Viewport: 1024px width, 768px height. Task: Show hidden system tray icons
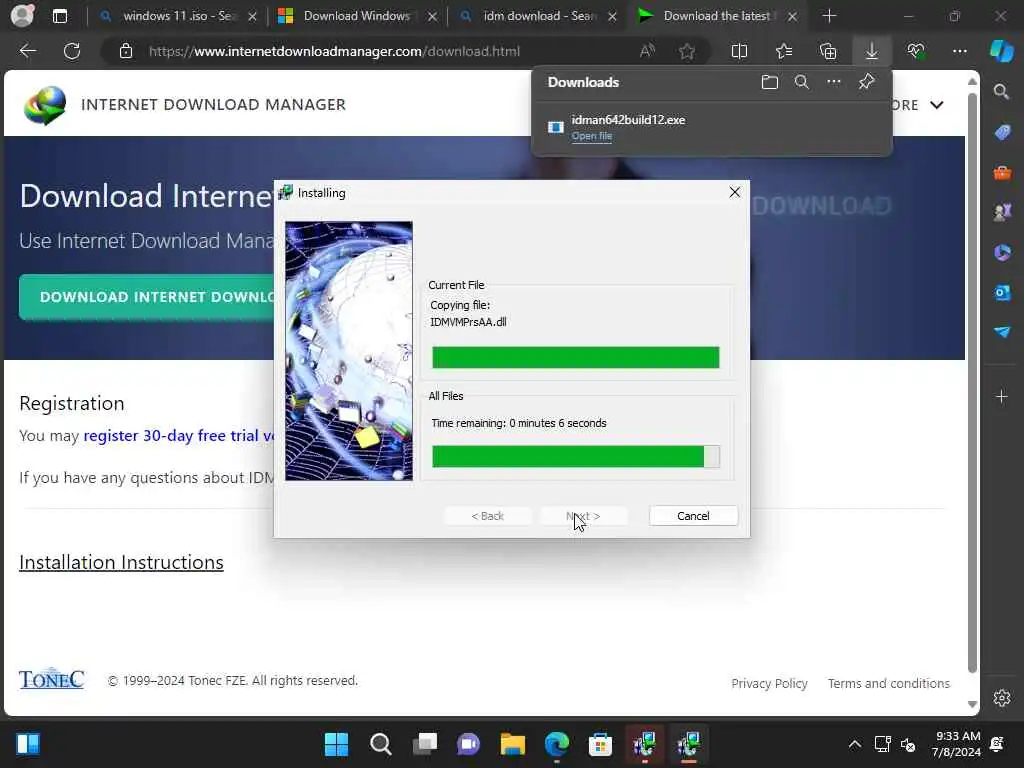[854, 744]
